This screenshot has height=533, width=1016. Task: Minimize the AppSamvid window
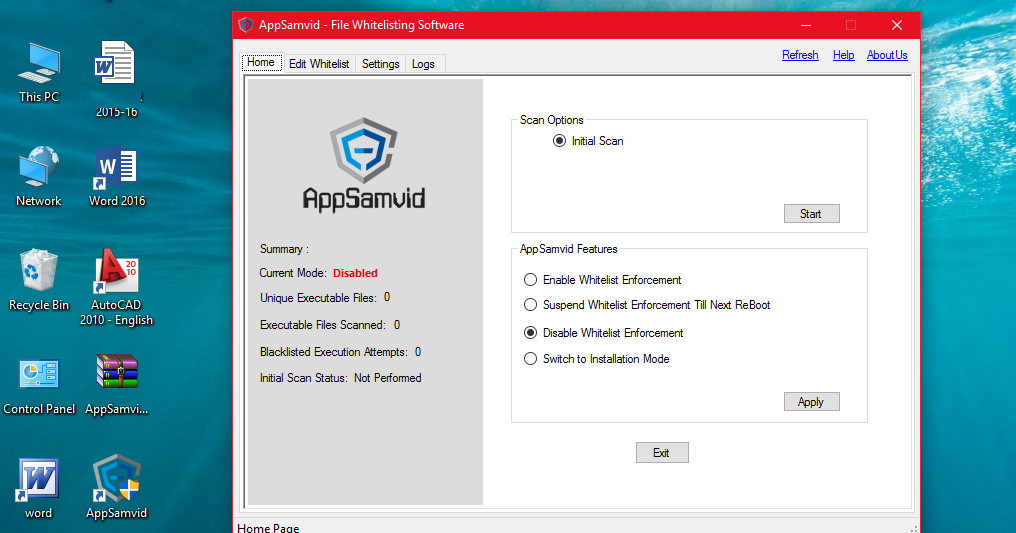click(x=805, y=25)
